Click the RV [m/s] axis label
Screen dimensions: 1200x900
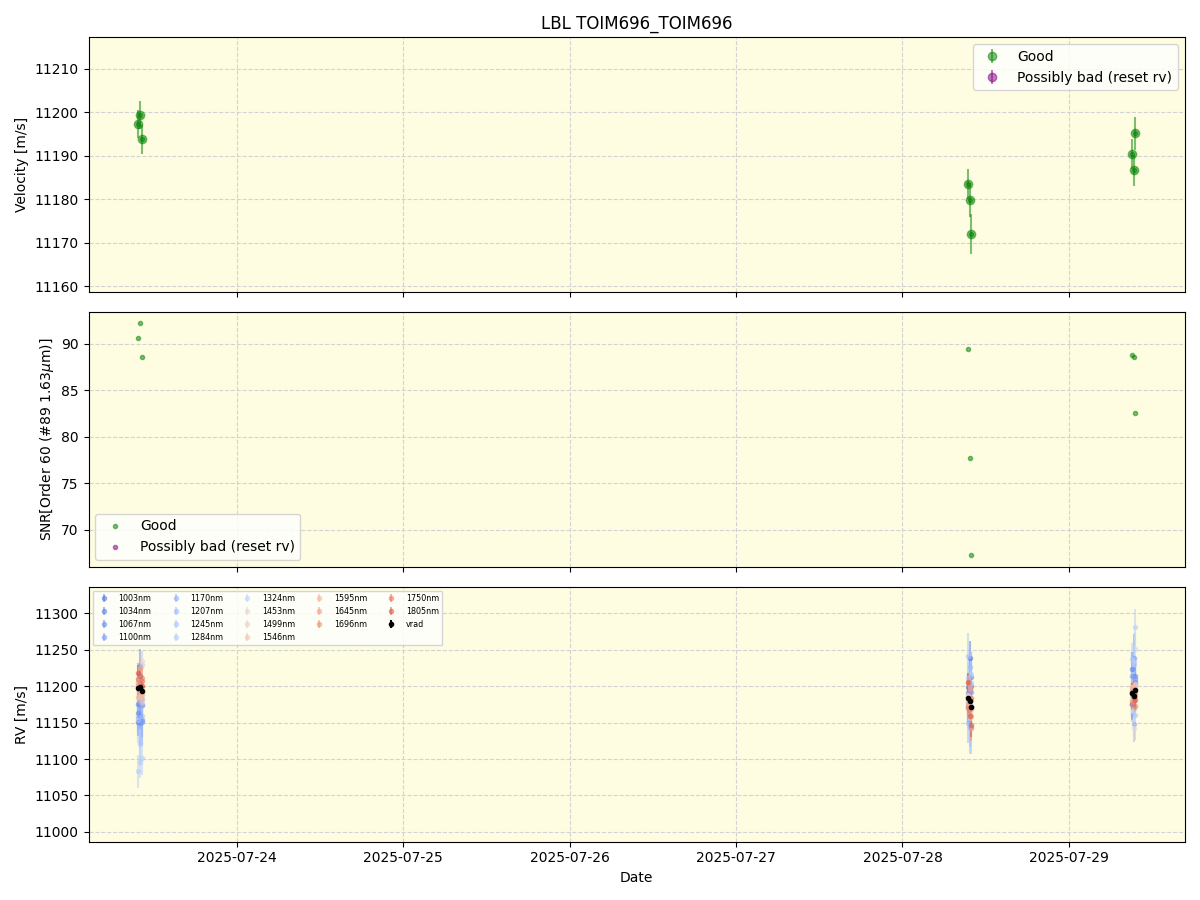[x=21, y=715]
